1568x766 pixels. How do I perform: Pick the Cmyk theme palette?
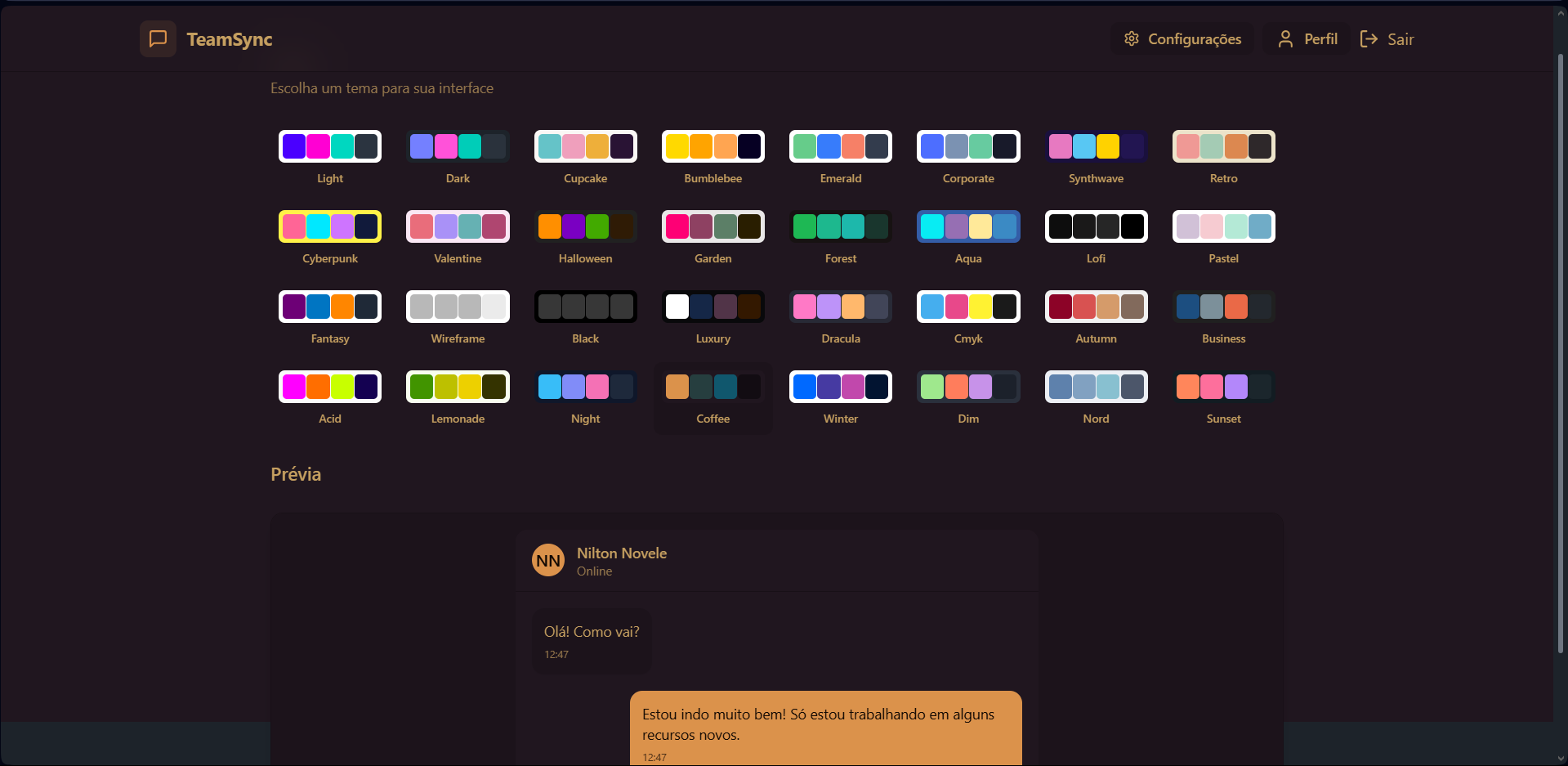point(968,307)
